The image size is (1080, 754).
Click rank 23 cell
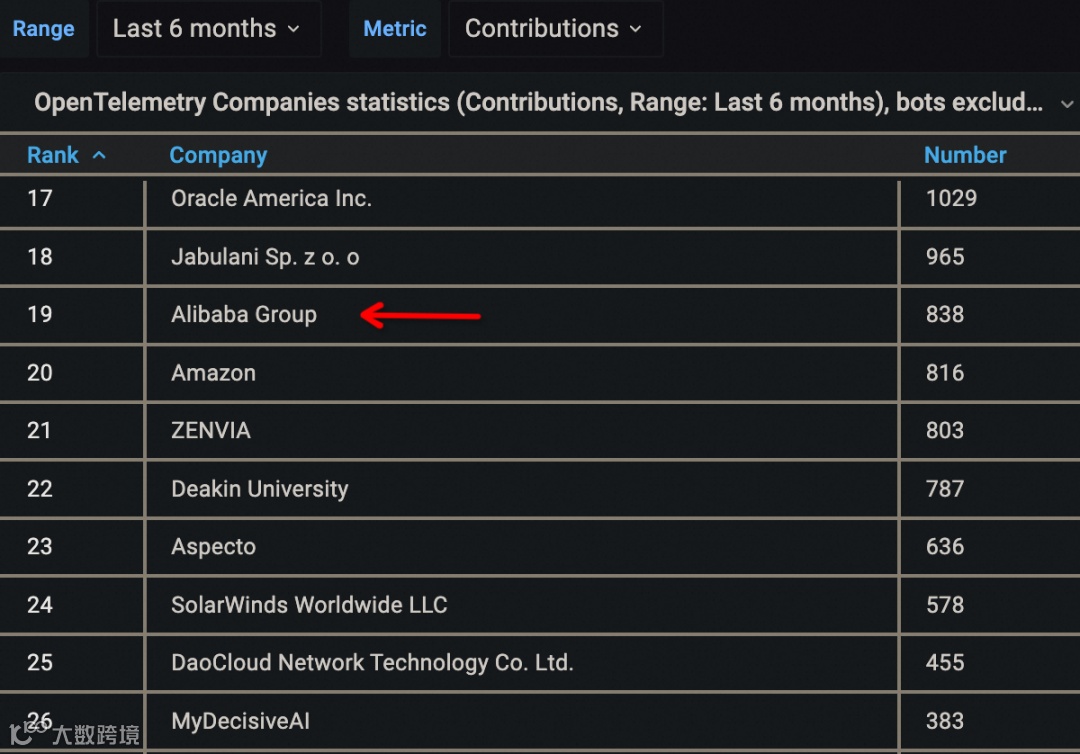(71, 547)
